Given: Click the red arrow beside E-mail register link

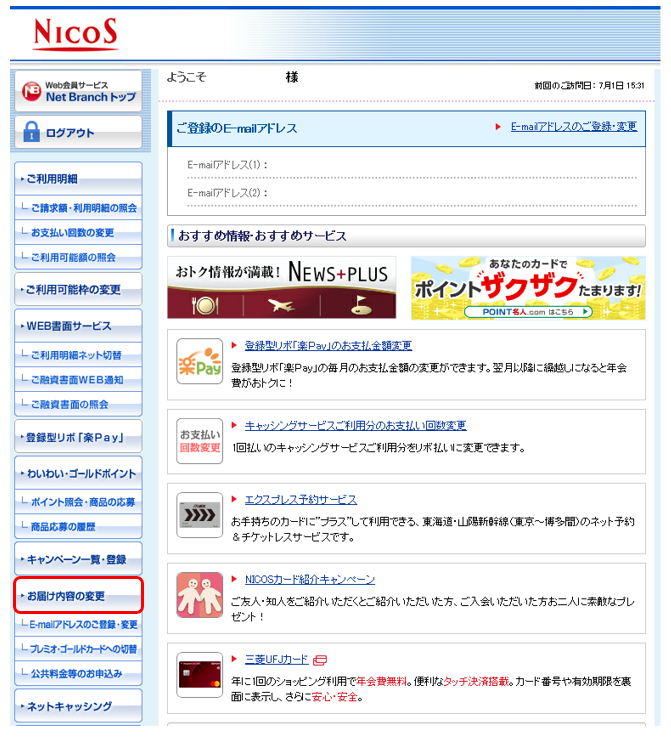Looking at the screenshot, I should click(498, 127).
